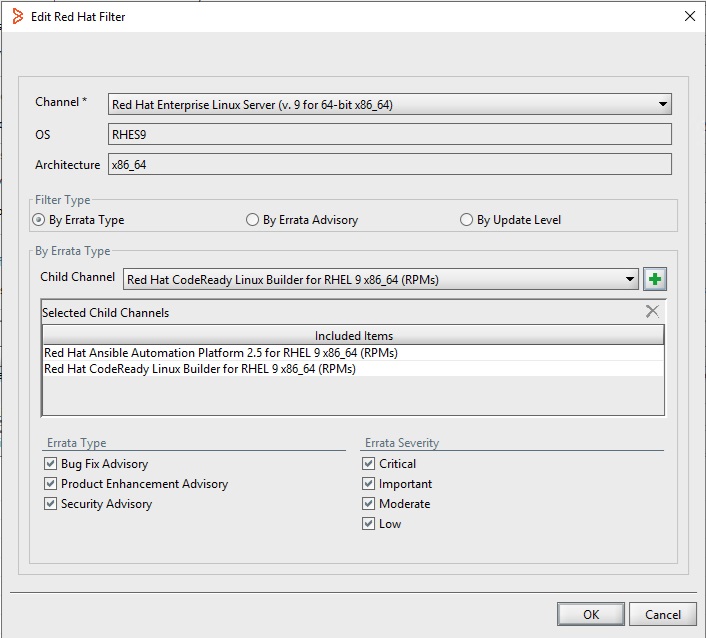Toggle the Important severity checkbox
706x638 pixels.
click(x=369, y=484)
